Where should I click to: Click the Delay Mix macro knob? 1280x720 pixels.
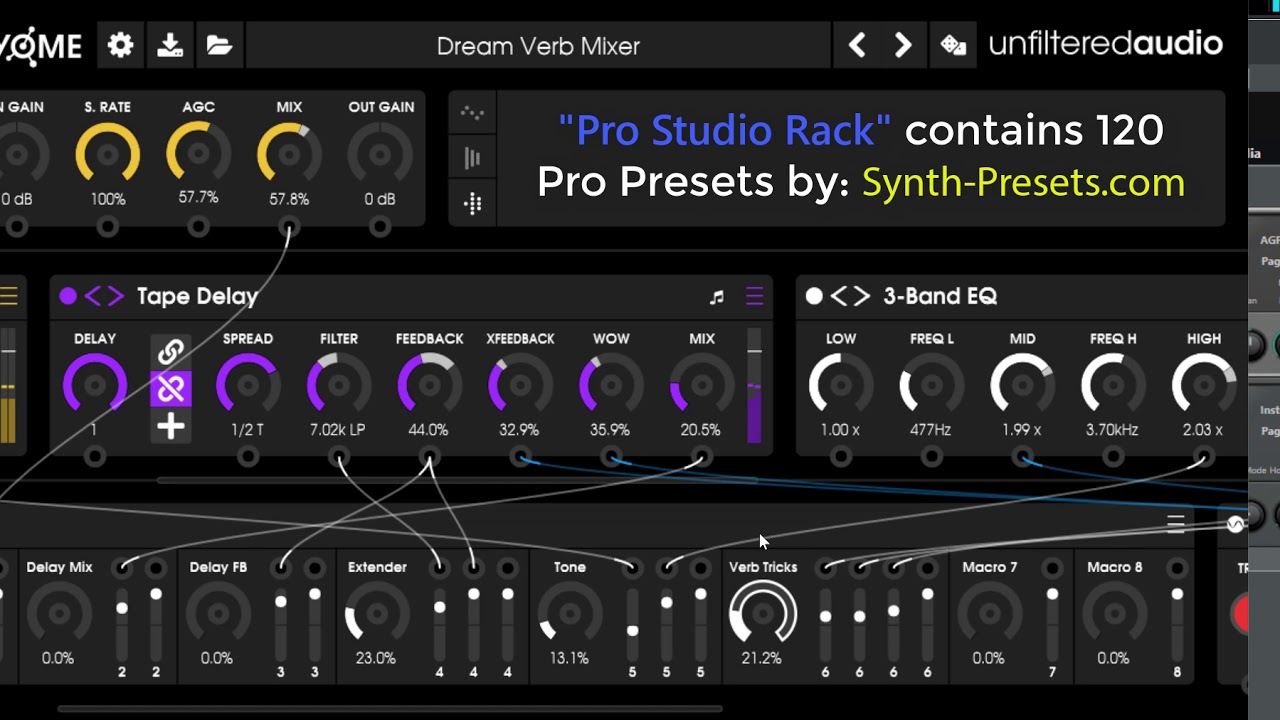pos(58,612)
